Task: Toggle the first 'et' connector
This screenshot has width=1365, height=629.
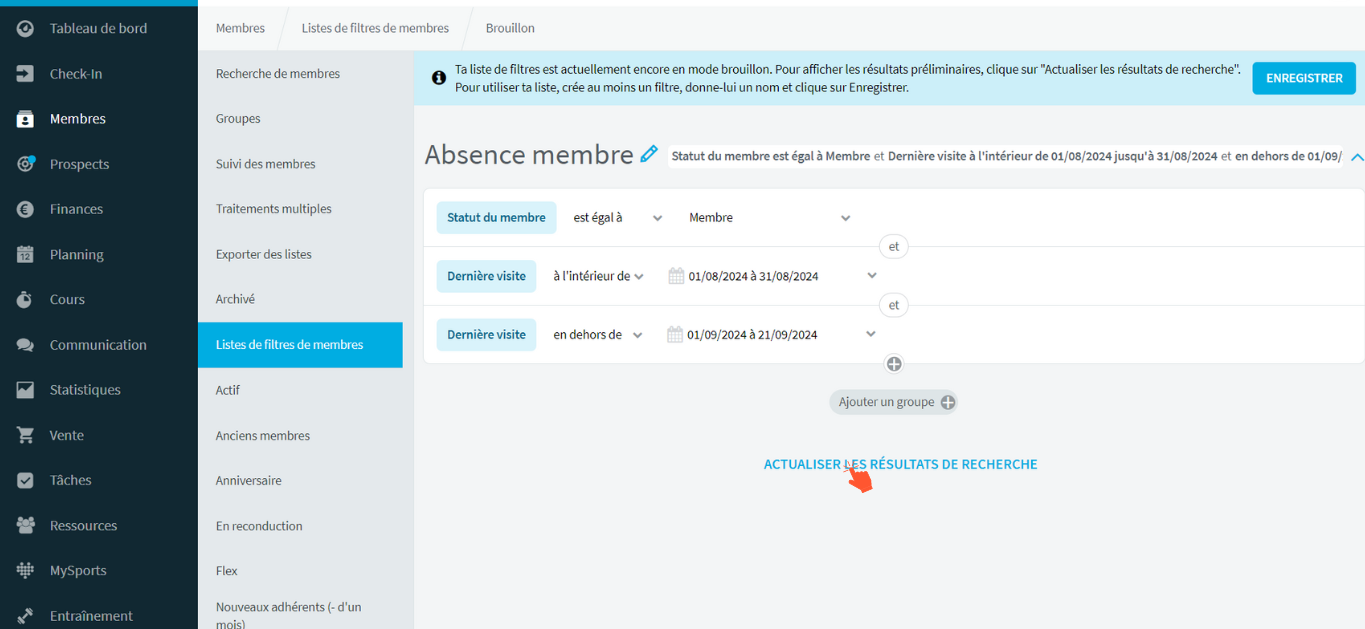Action: [x=894, y=246]
